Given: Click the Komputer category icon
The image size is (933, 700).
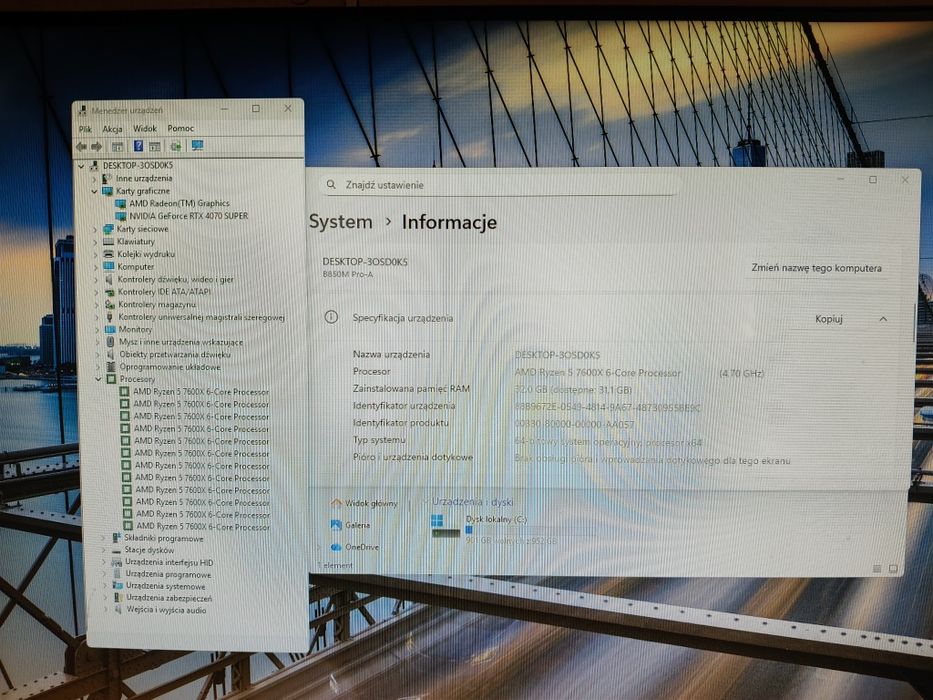Looking at the screenshot, I should coord(109,267).
